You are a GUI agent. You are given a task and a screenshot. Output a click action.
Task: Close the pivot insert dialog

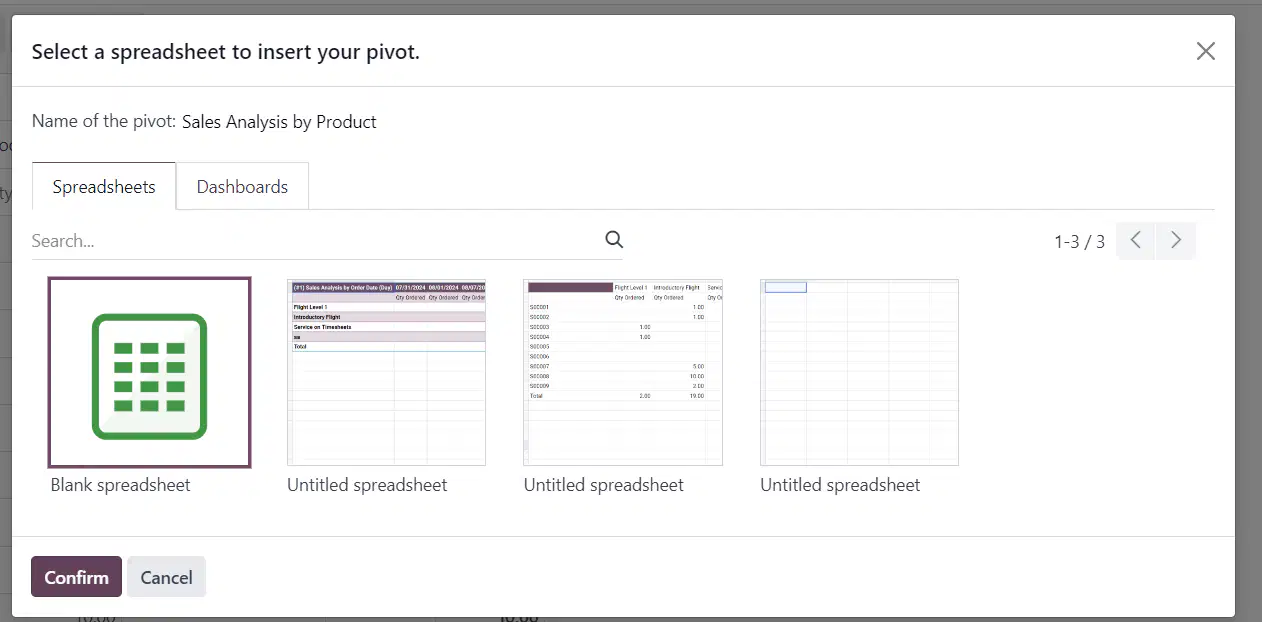[1206, 52]
